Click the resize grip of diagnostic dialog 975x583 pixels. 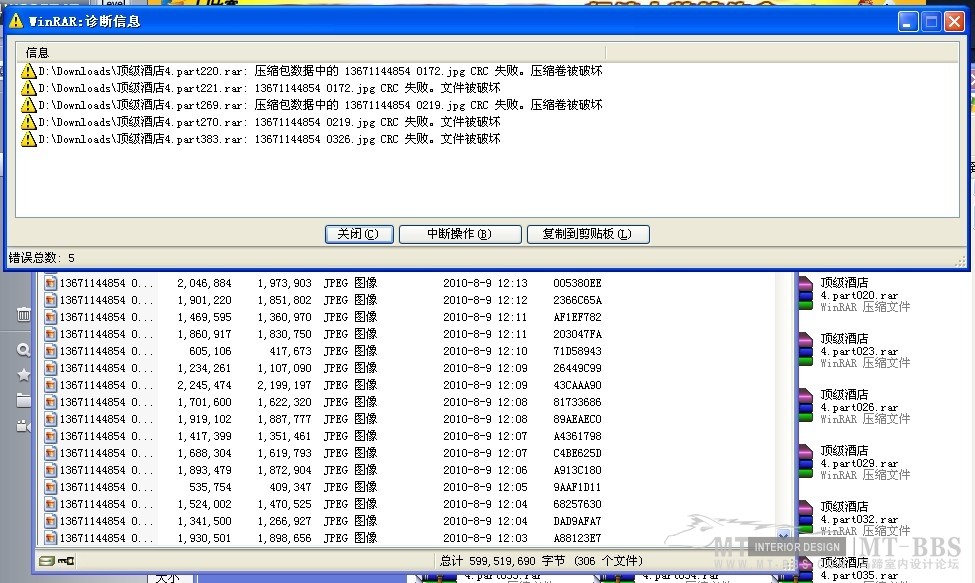point(961,261)
